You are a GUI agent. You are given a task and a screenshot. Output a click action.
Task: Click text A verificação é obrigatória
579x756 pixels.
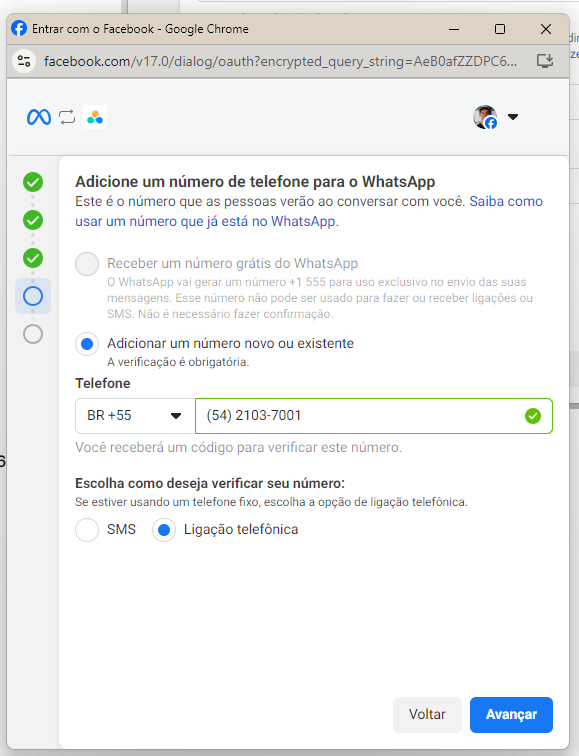(178, 362)
